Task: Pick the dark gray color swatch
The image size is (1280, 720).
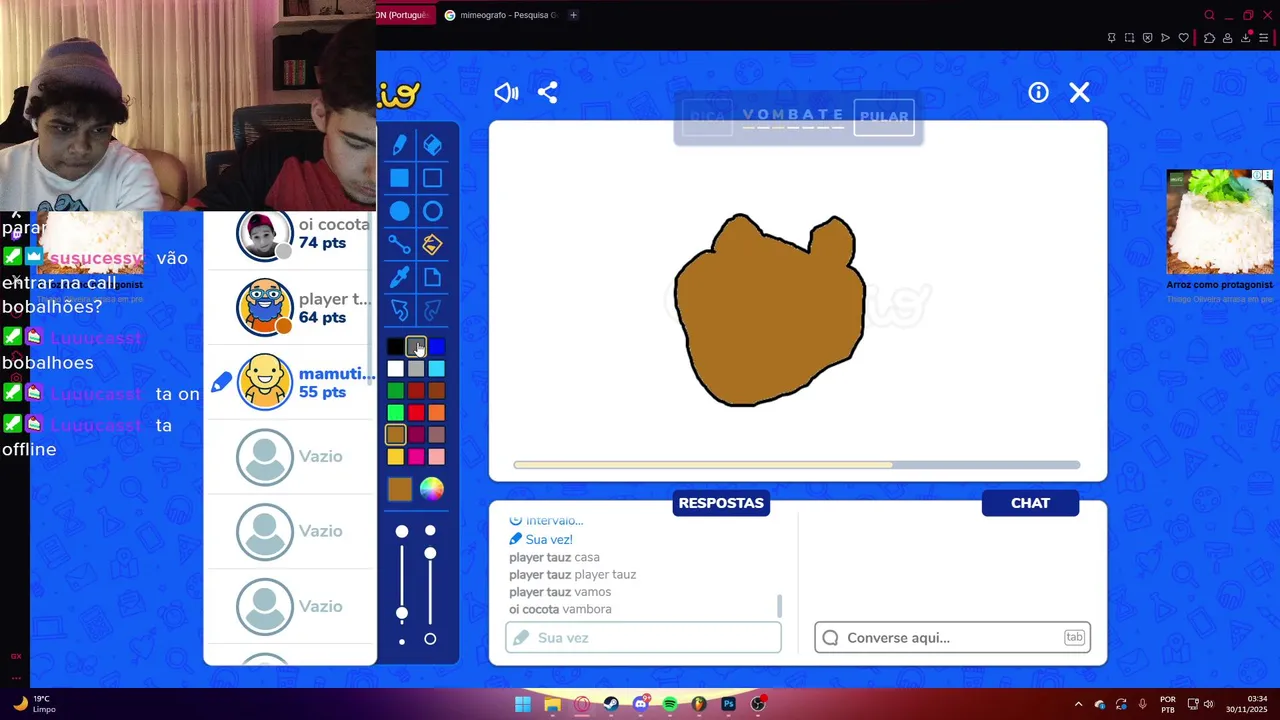Action: pyautogui.click(x=416, y=347)
